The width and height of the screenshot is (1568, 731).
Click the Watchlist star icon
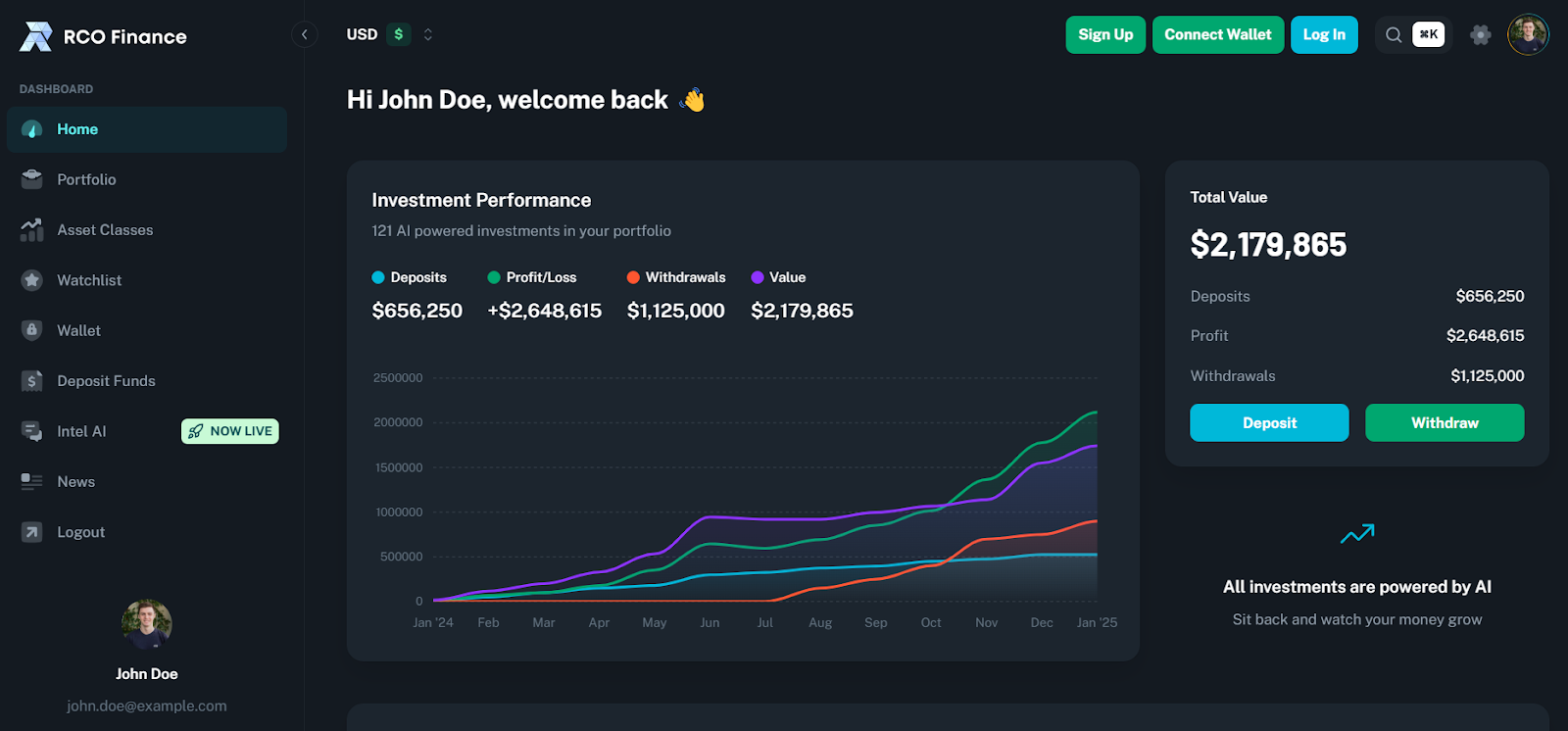point(32,280)
